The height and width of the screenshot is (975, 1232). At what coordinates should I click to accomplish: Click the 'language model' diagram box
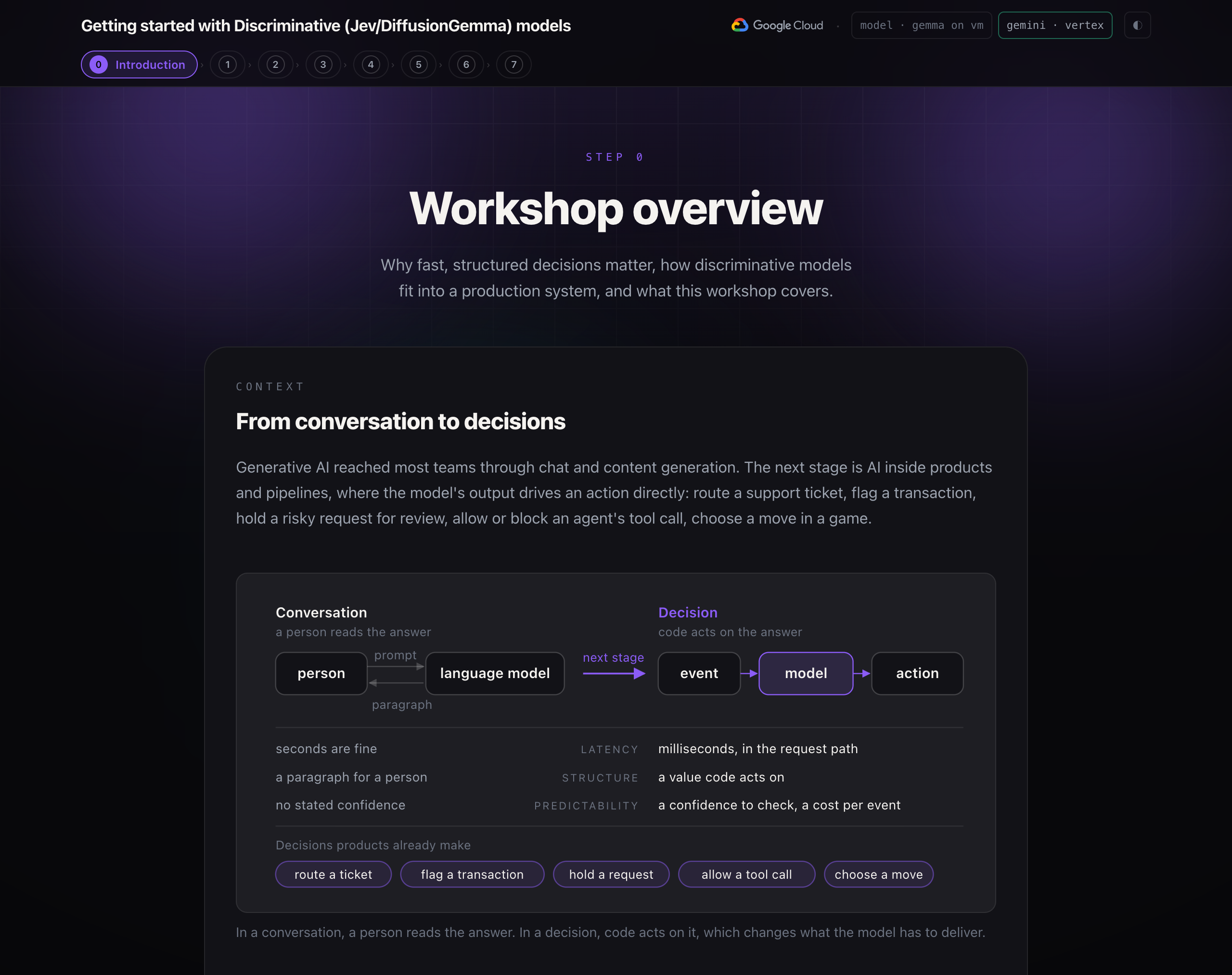tap(495, 674)
